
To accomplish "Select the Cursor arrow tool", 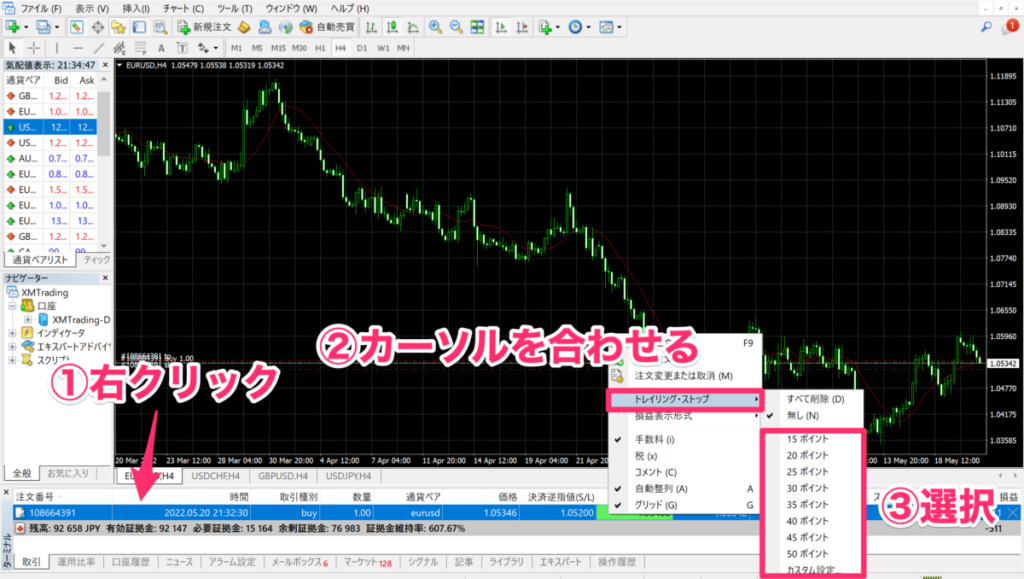I will [12, 48].
